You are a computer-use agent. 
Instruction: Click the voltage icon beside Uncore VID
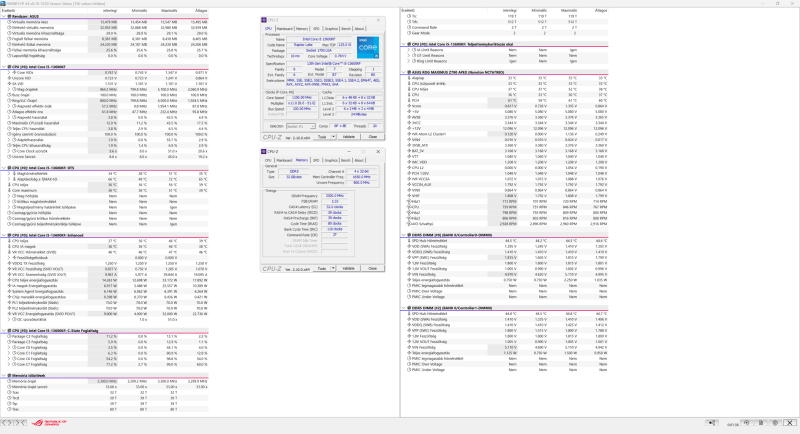(x=10, y=79)
